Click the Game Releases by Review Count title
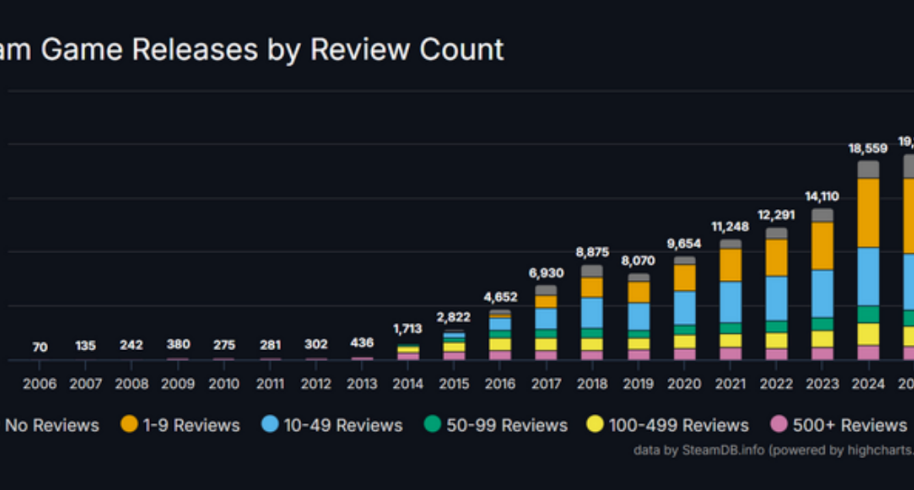 (x=250, y=48)
